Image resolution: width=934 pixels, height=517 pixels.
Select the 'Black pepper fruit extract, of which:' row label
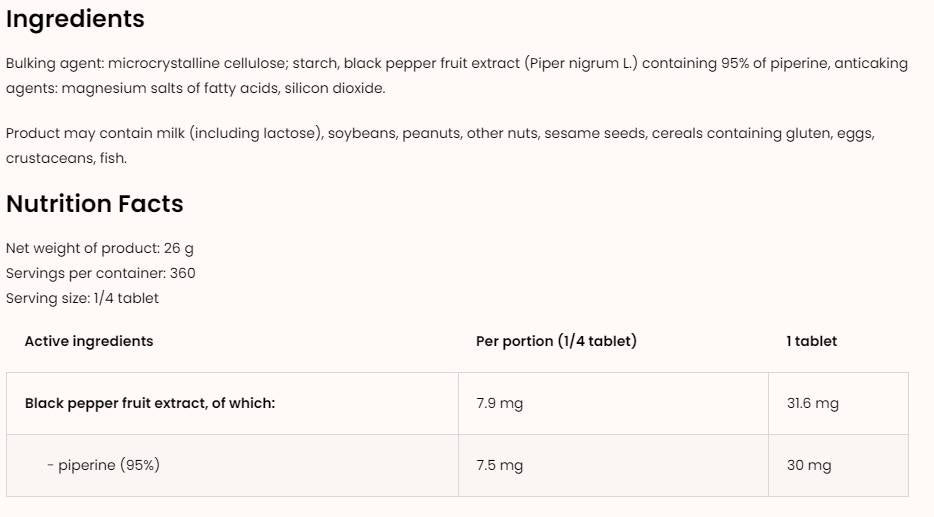tap(150, 403)
